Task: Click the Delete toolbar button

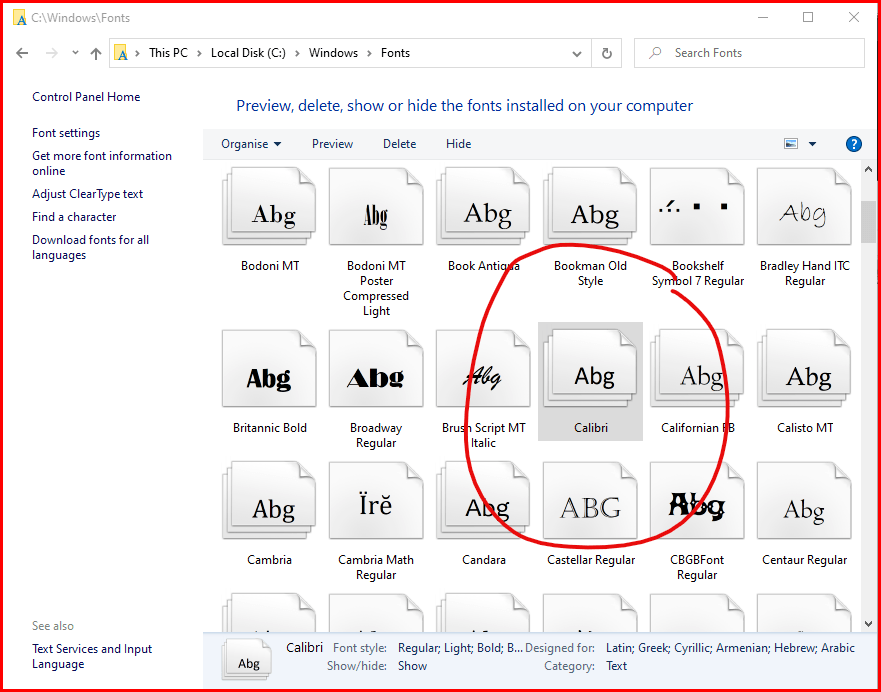Action: click(399, 144)
